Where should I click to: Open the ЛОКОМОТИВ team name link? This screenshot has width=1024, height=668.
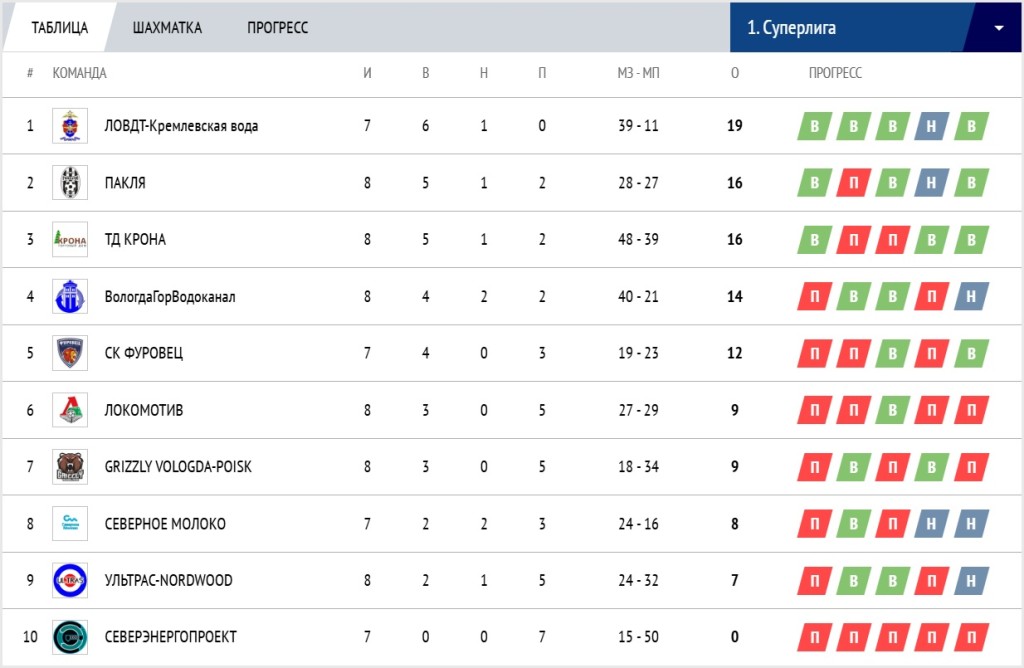click(x=144, y=410)
